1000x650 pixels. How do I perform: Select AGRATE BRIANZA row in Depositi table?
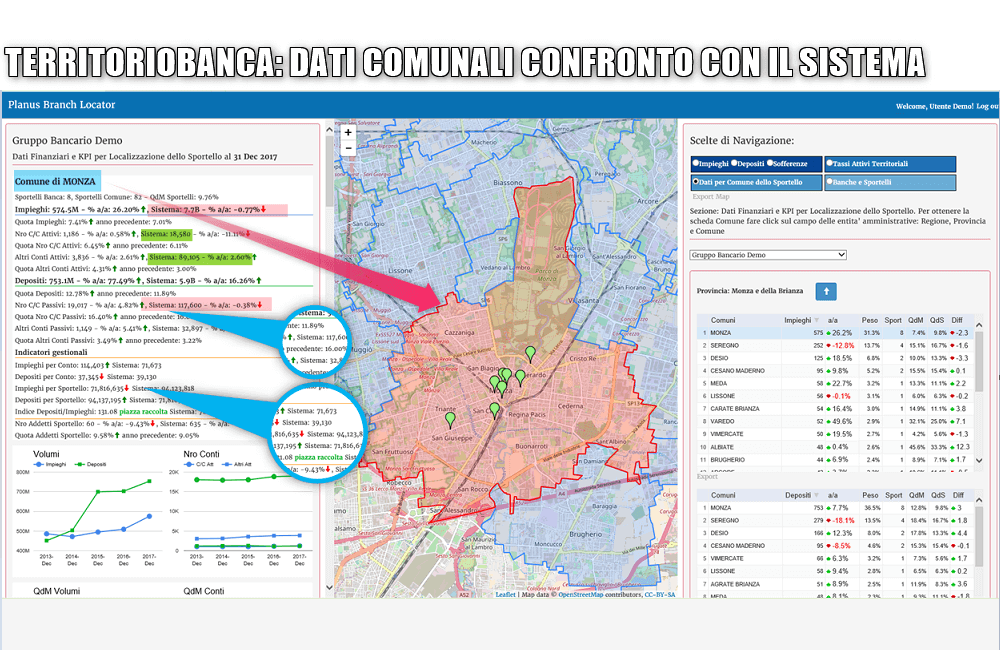click(x=834, y=584)
